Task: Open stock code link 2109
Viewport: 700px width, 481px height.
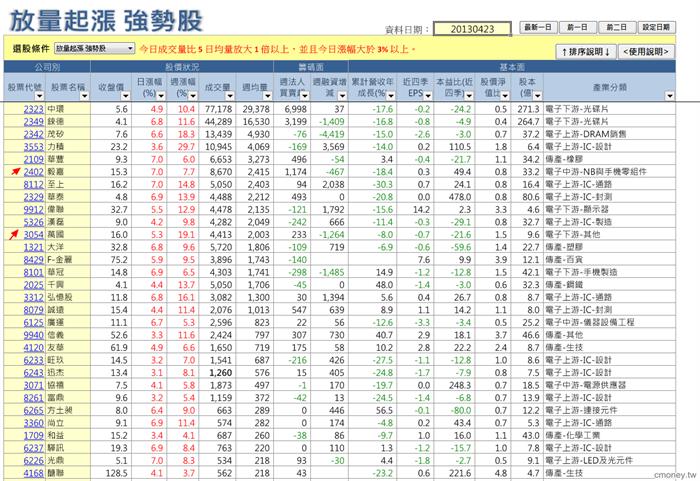Action: pyautogui.click(x=33, y=159)
